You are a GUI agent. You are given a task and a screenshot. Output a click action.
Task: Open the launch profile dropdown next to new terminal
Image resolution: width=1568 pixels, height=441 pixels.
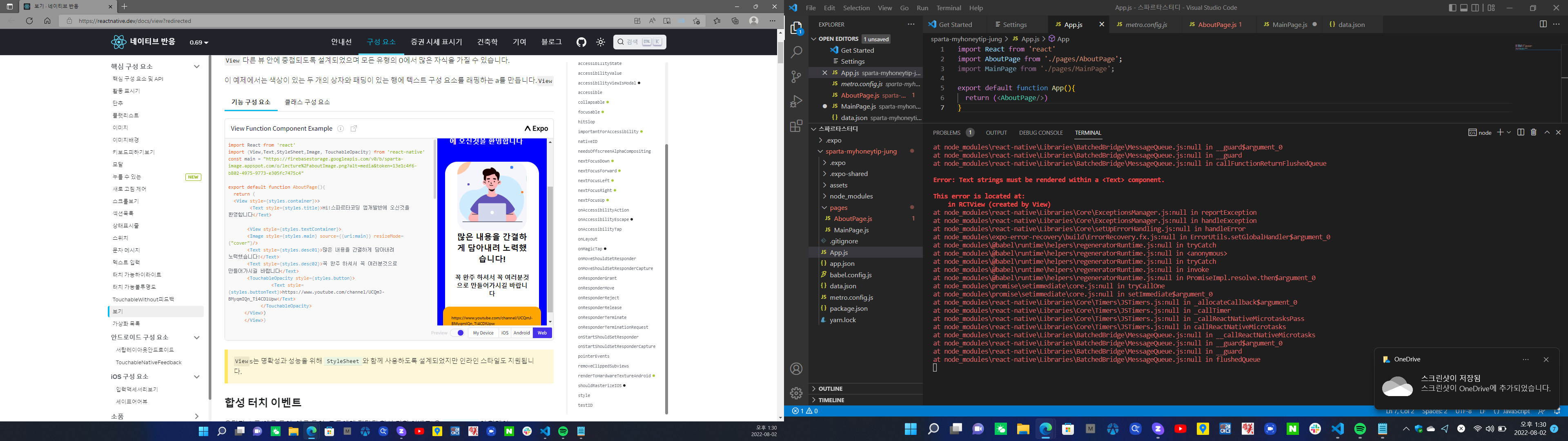point(1509,132)
